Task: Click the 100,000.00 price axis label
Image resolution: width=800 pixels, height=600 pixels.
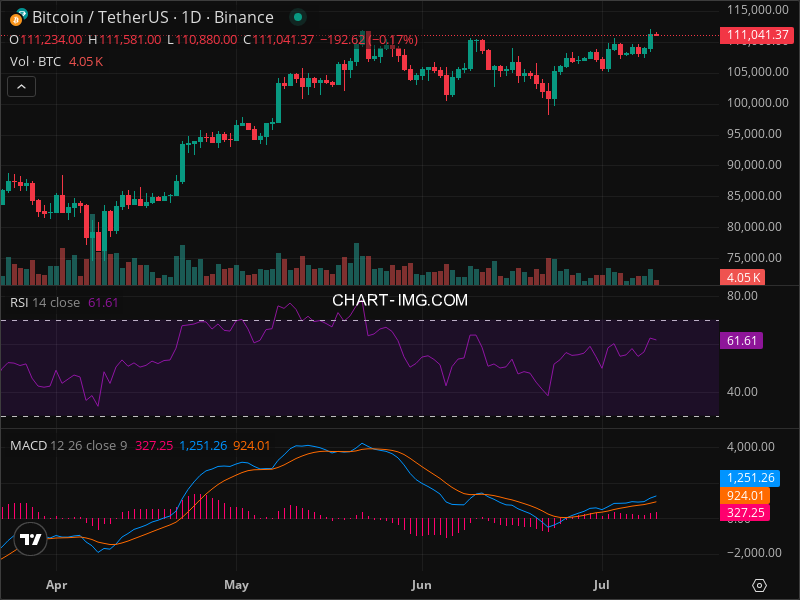Action: pyautogui.click(x=758, y=103)
